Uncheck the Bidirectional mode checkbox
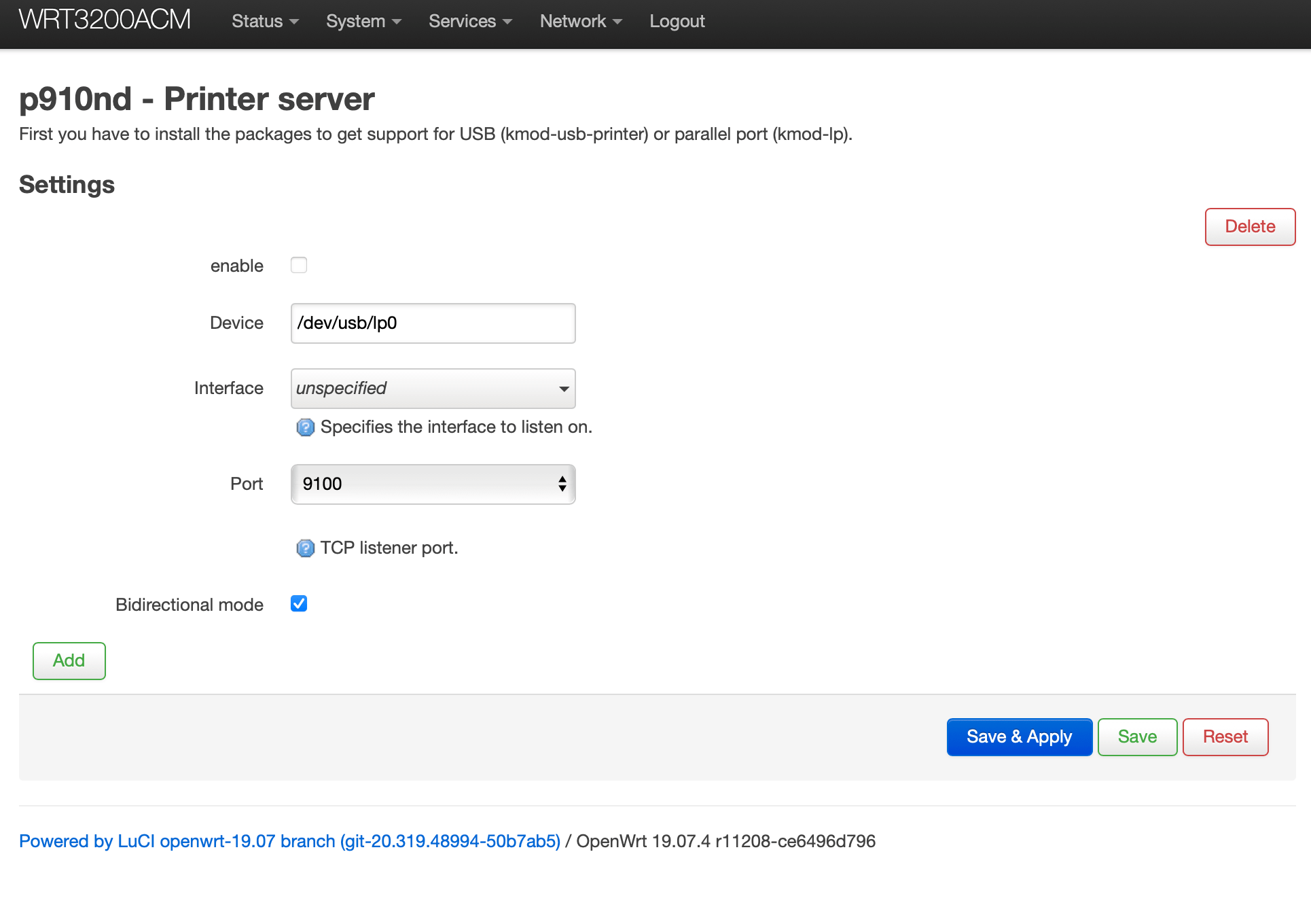1311x924 pixels. point(299,603)
